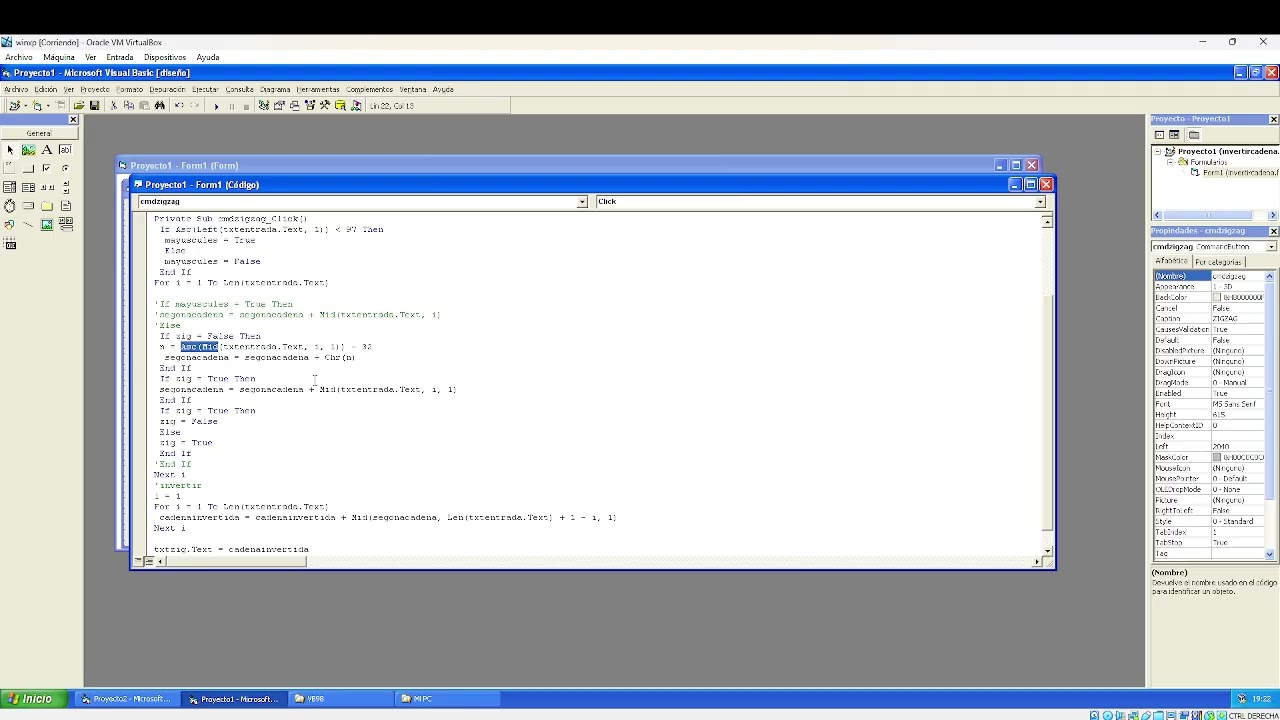Select the CheckBox control in toolbox
Image resolution: width=1280 pixels, height=720 pixels.
(x=47, y=168)
